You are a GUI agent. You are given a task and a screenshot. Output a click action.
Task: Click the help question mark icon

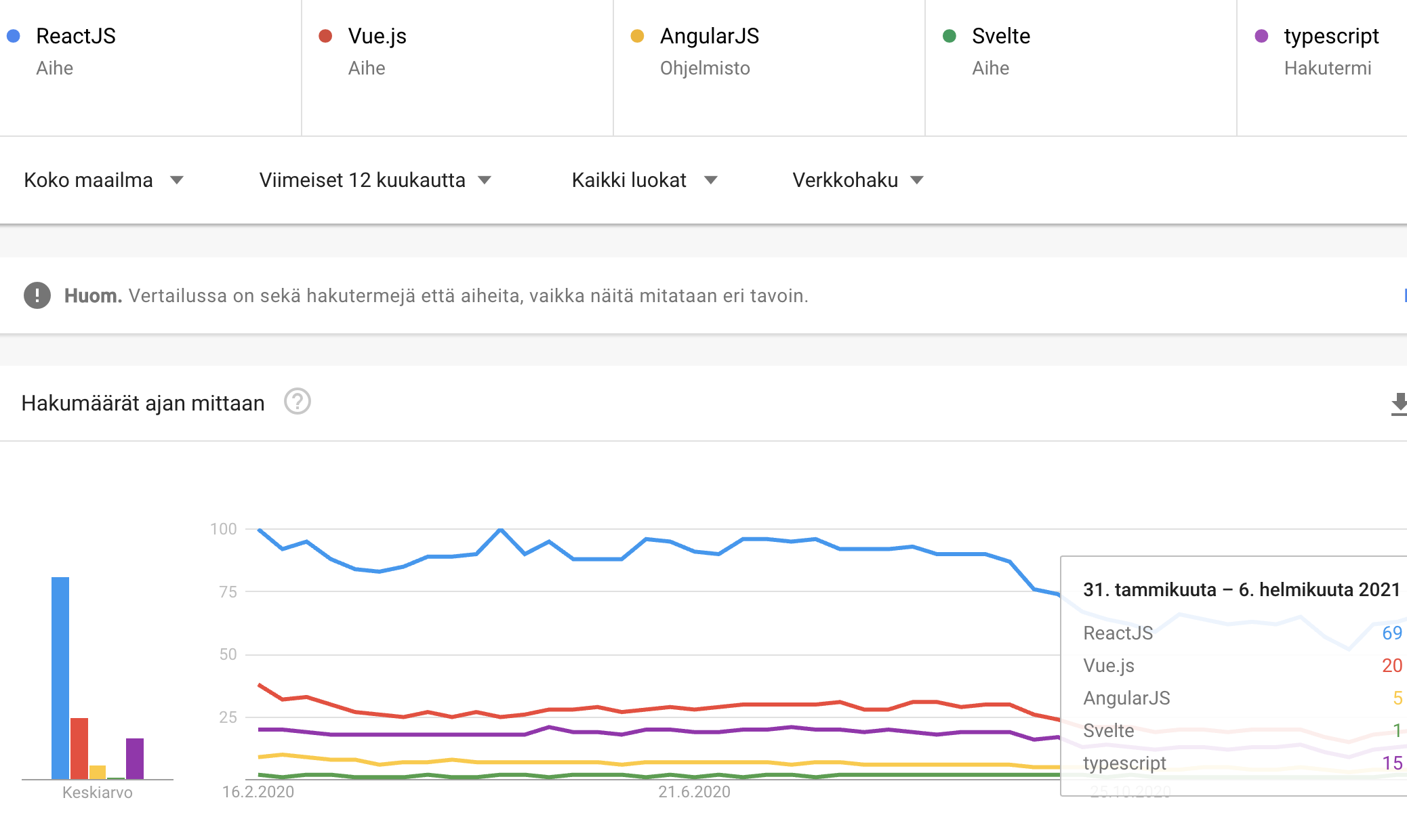(297, 402)
